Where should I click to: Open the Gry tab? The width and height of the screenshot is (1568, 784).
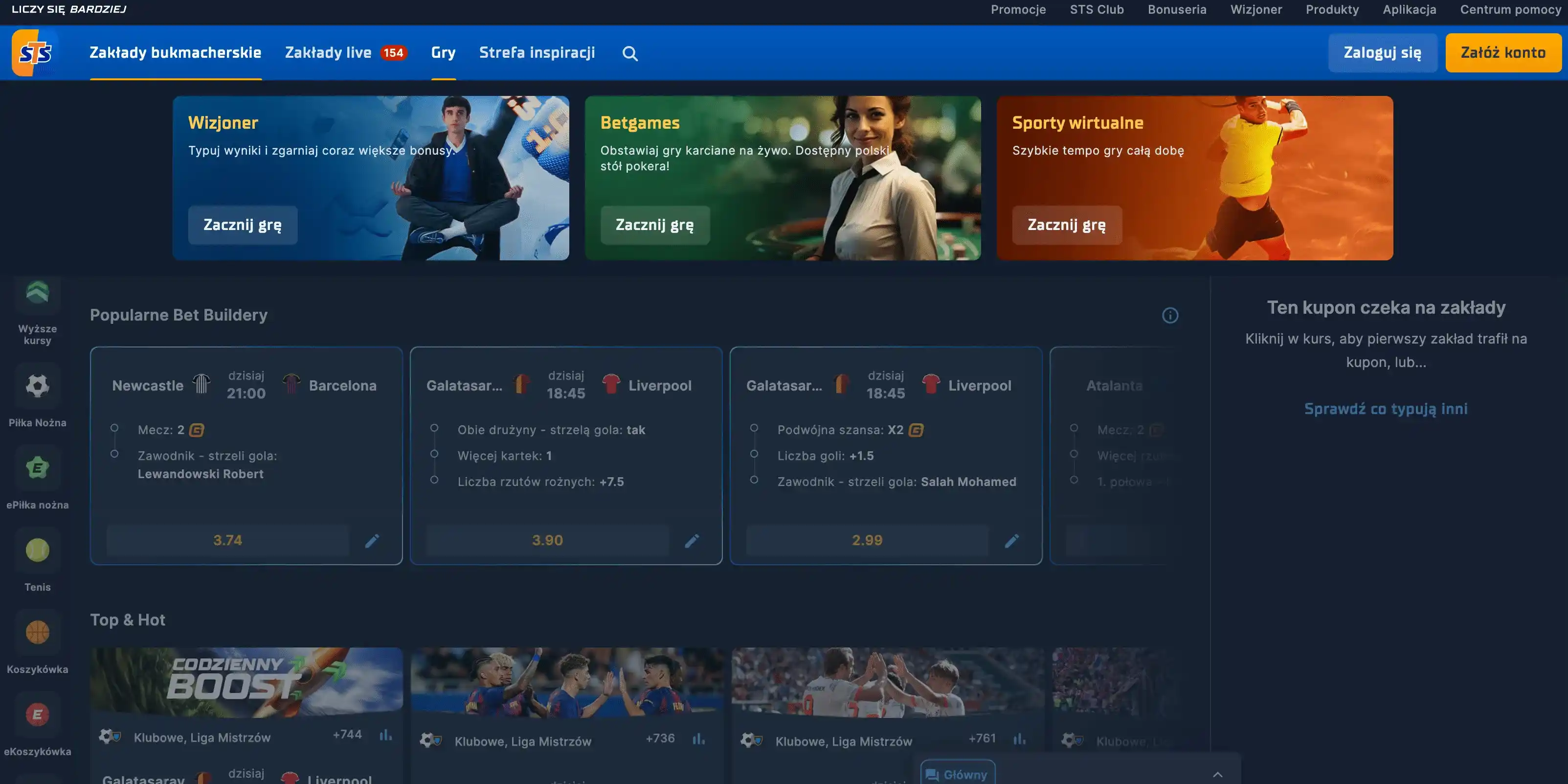(x=443, y=53)
